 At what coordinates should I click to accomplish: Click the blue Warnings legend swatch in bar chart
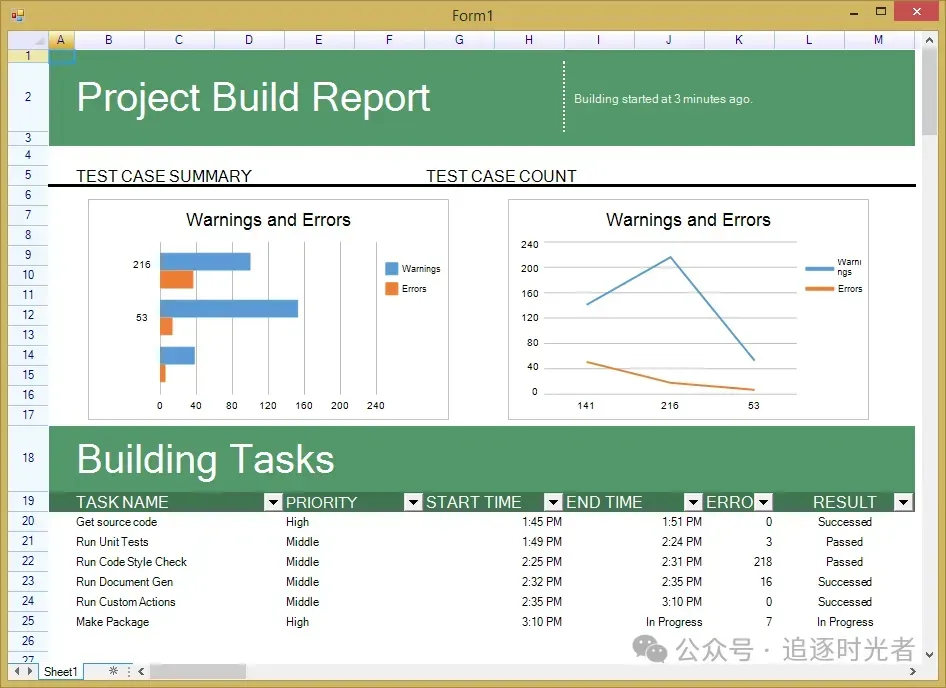(x=392, y=269)
